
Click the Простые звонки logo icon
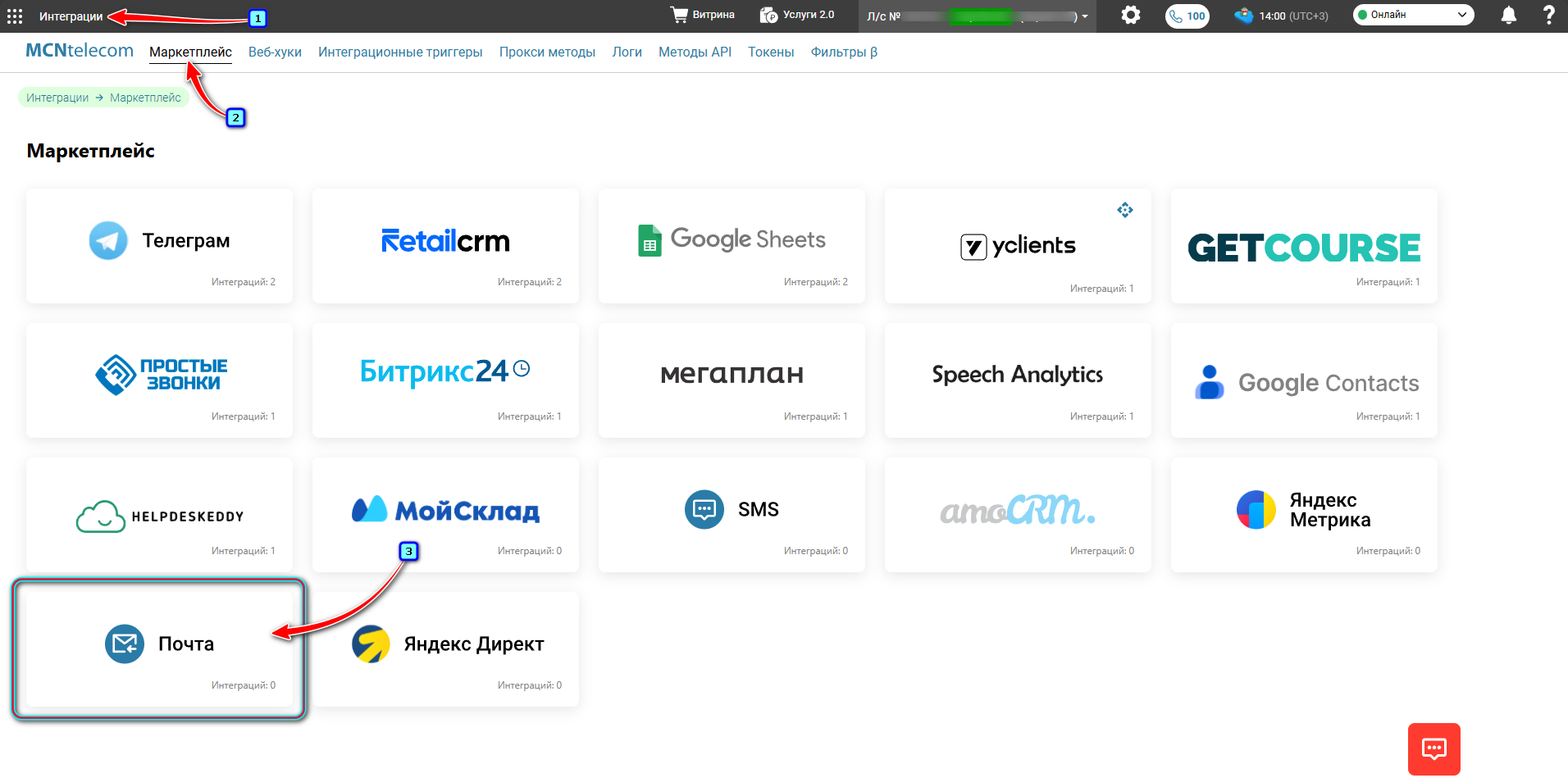(x=116, y=375)
